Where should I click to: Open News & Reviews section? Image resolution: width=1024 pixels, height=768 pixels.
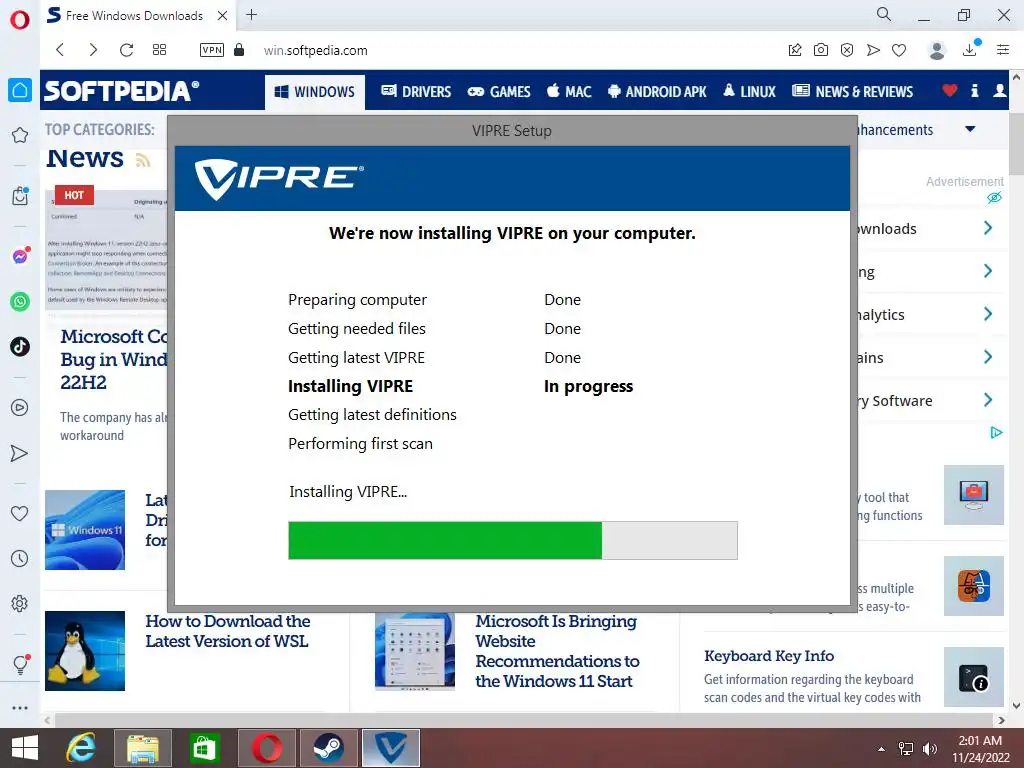click(852, 92)
